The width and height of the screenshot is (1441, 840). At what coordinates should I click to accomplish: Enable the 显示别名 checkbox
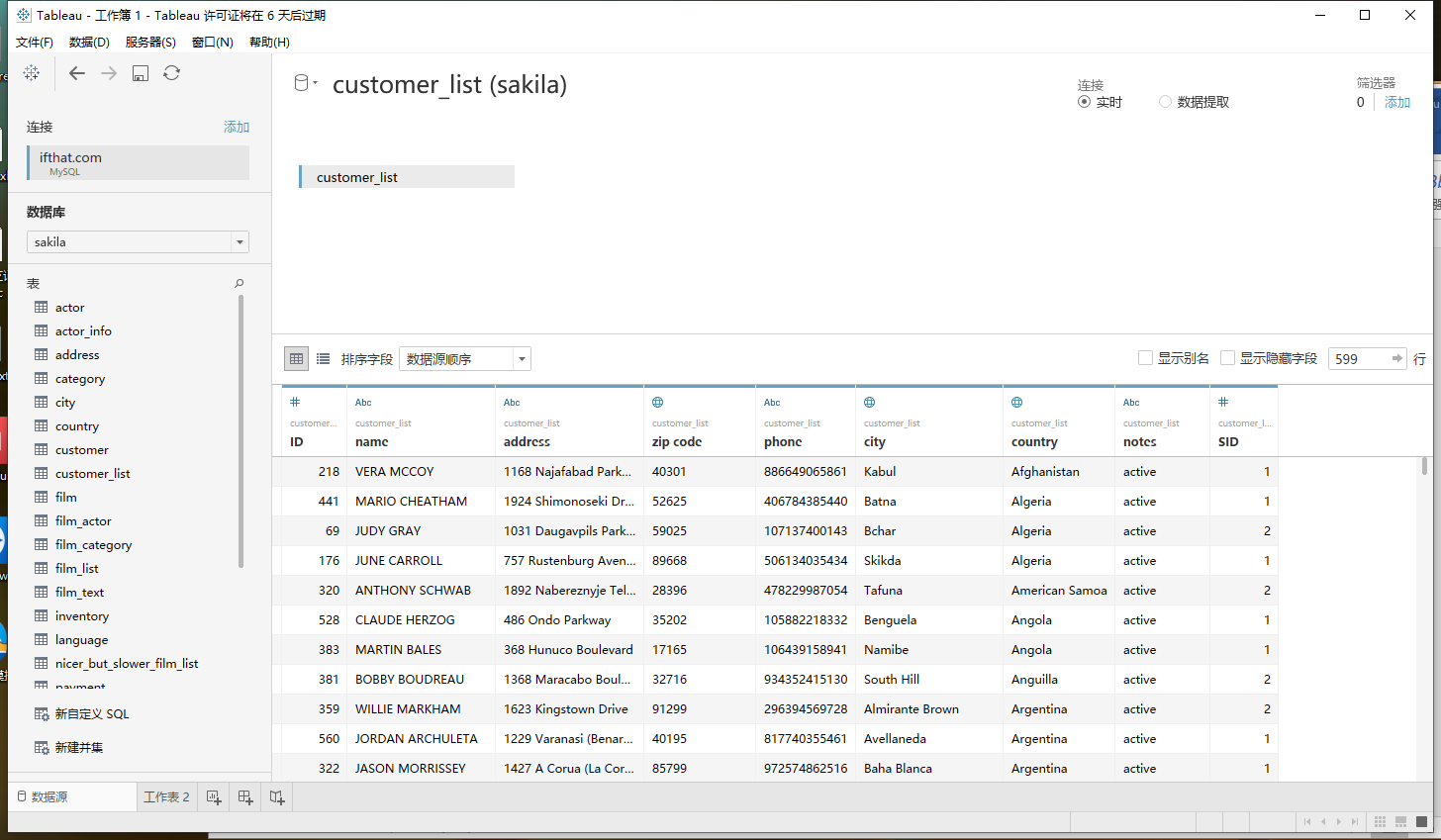coord(1146,358)
